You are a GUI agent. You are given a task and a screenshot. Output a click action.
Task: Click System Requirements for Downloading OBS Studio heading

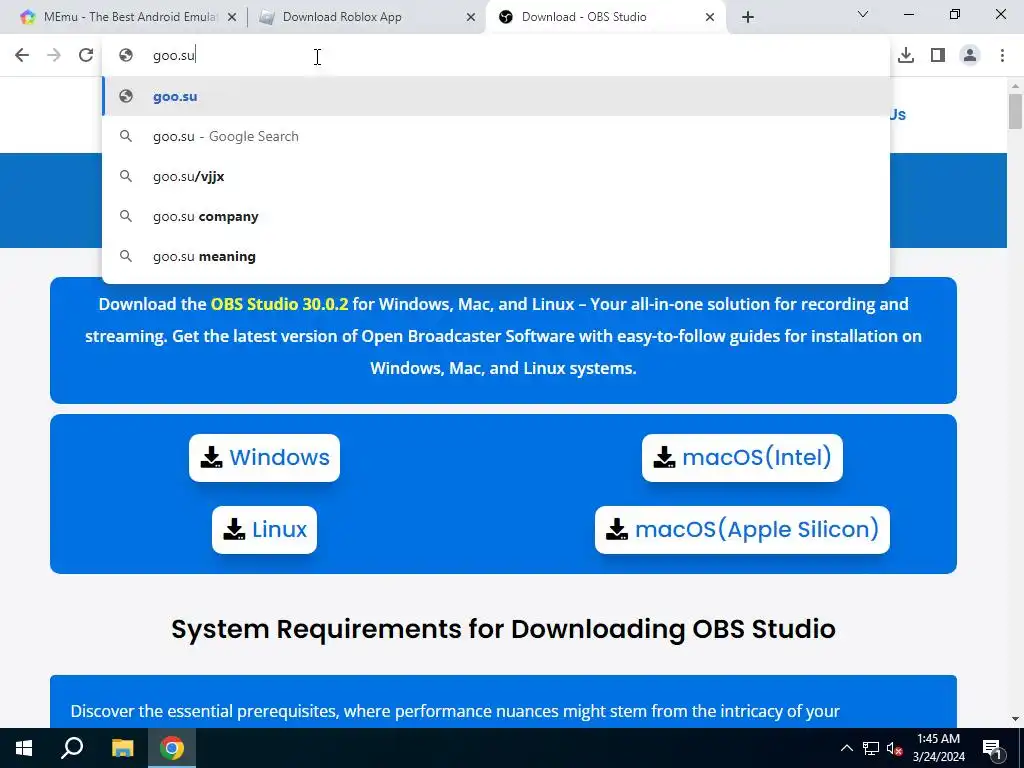click(x=504, y=629)
